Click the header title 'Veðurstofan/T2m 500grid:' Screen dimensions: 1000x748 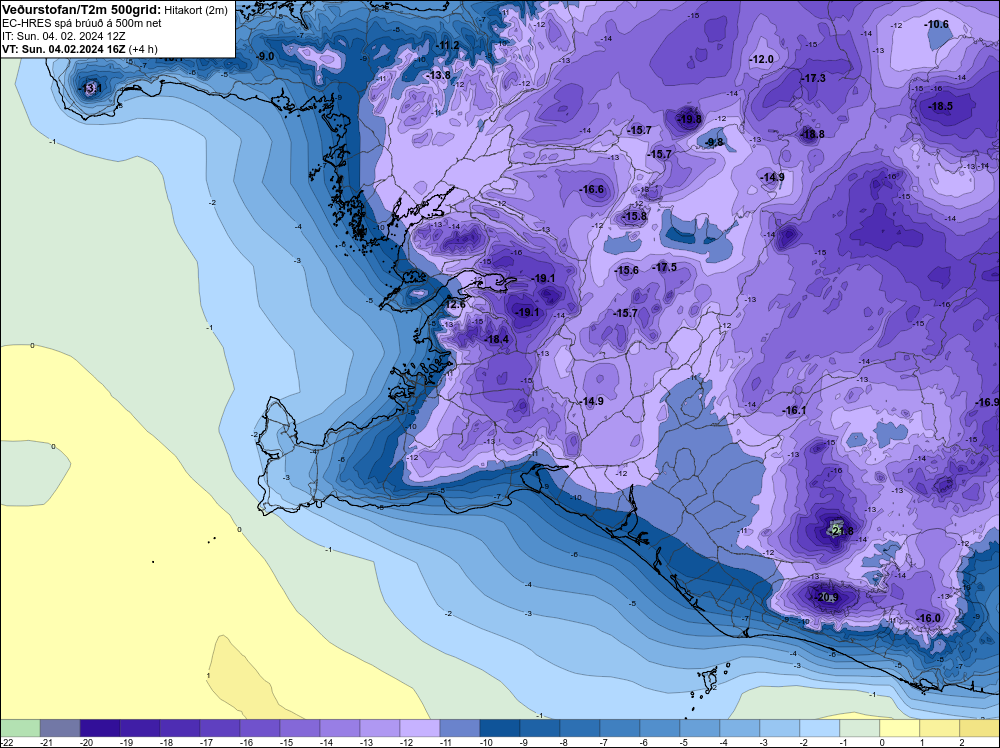coord(81,9)
